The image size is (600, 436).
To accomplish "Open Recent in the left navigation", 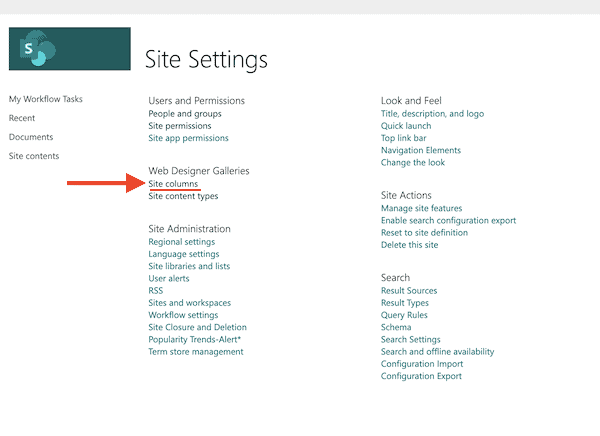I will tap(22, 118).
